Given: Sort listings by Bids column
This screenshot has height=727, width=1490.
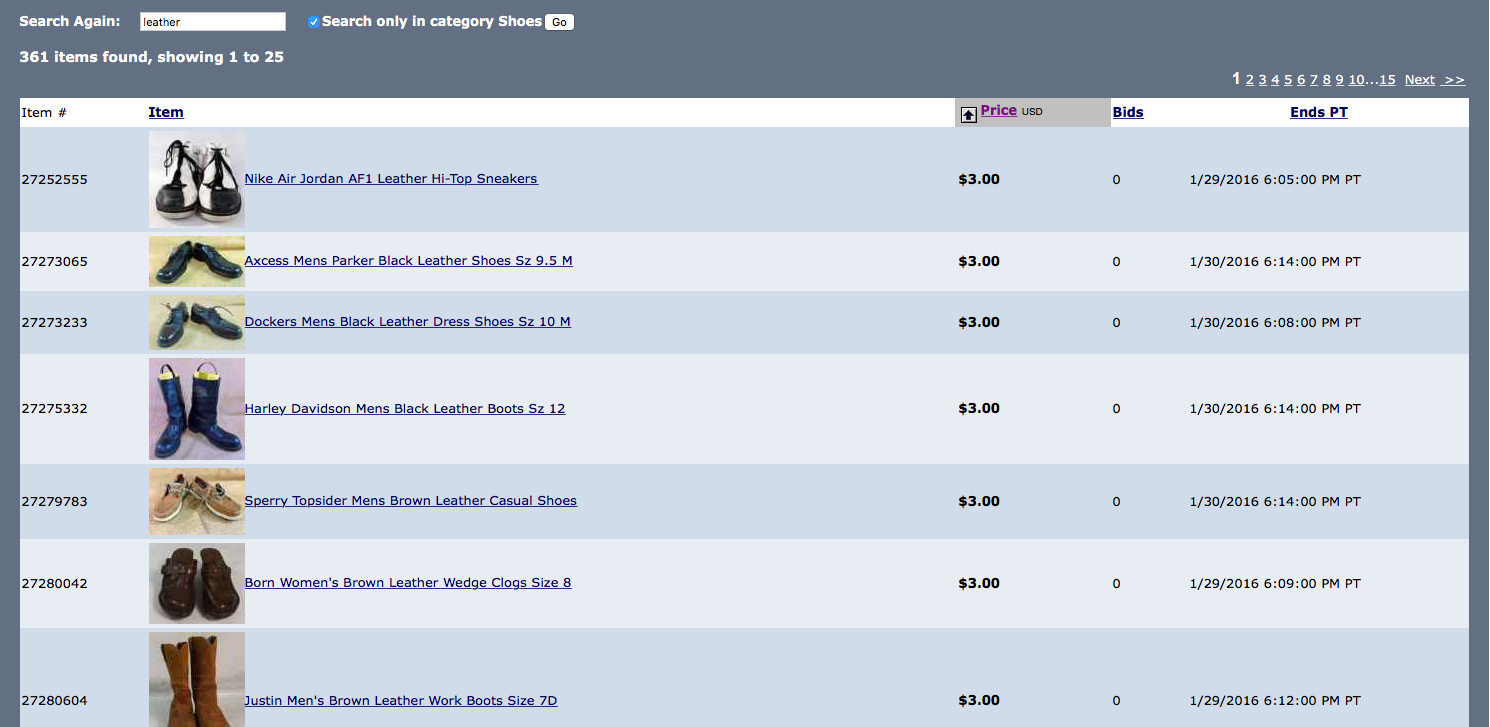Looking at the screenshot, I should click(x=1128, y=112).
